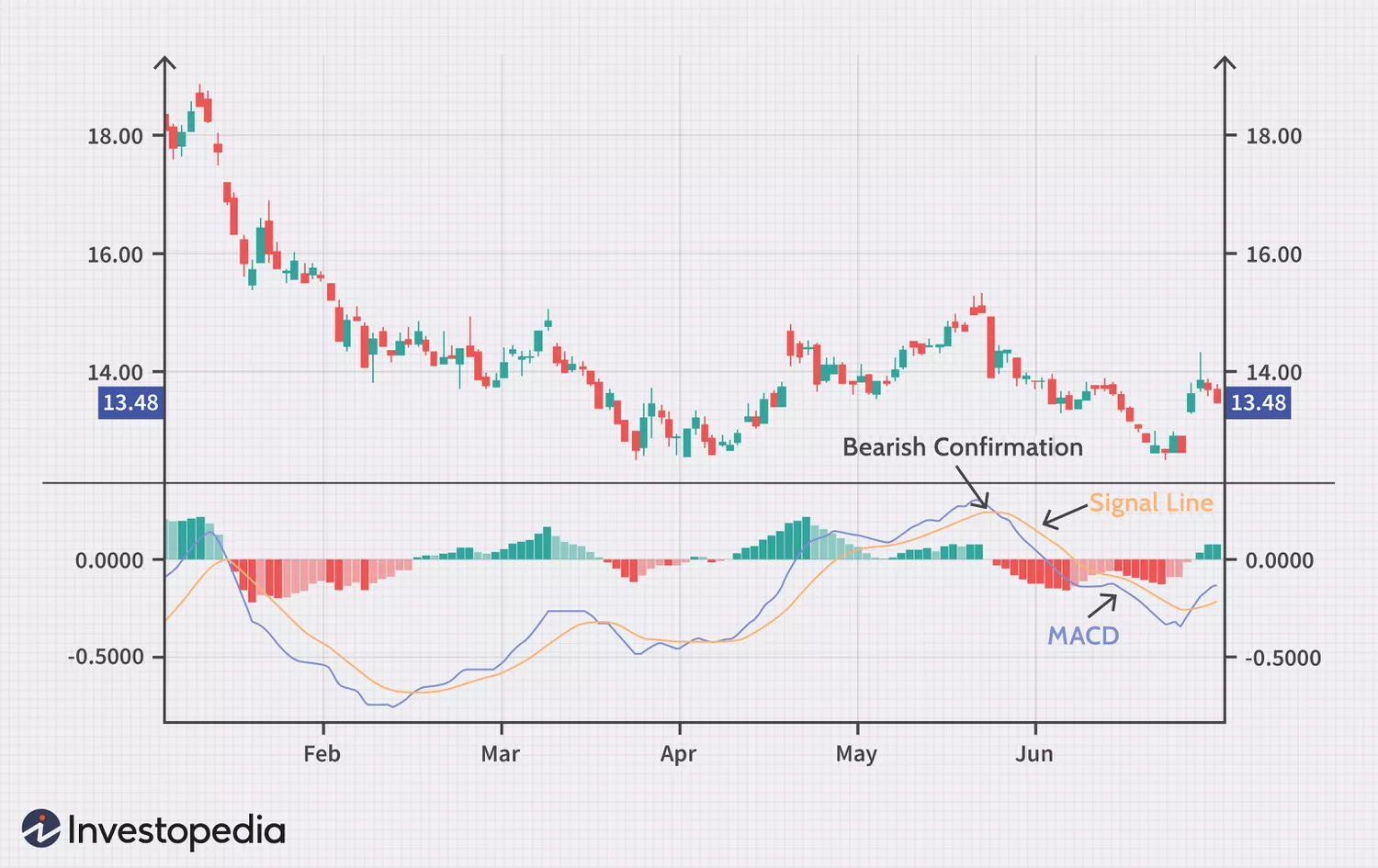Viewport: 1378px width, 868px height.
Task: Click the May month axis label
Action: point(855,754)
